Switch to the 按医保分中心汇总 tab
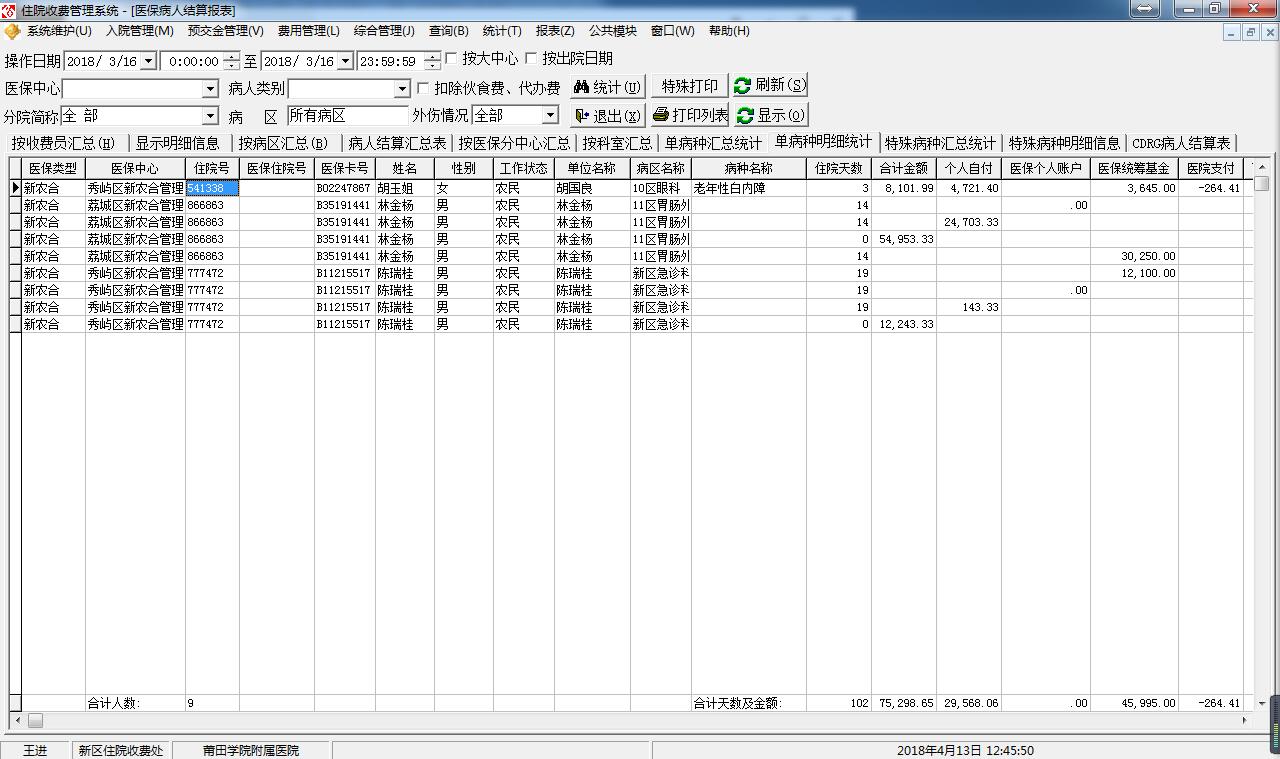This screenshot has width=1280, height=759. (515, 143)
